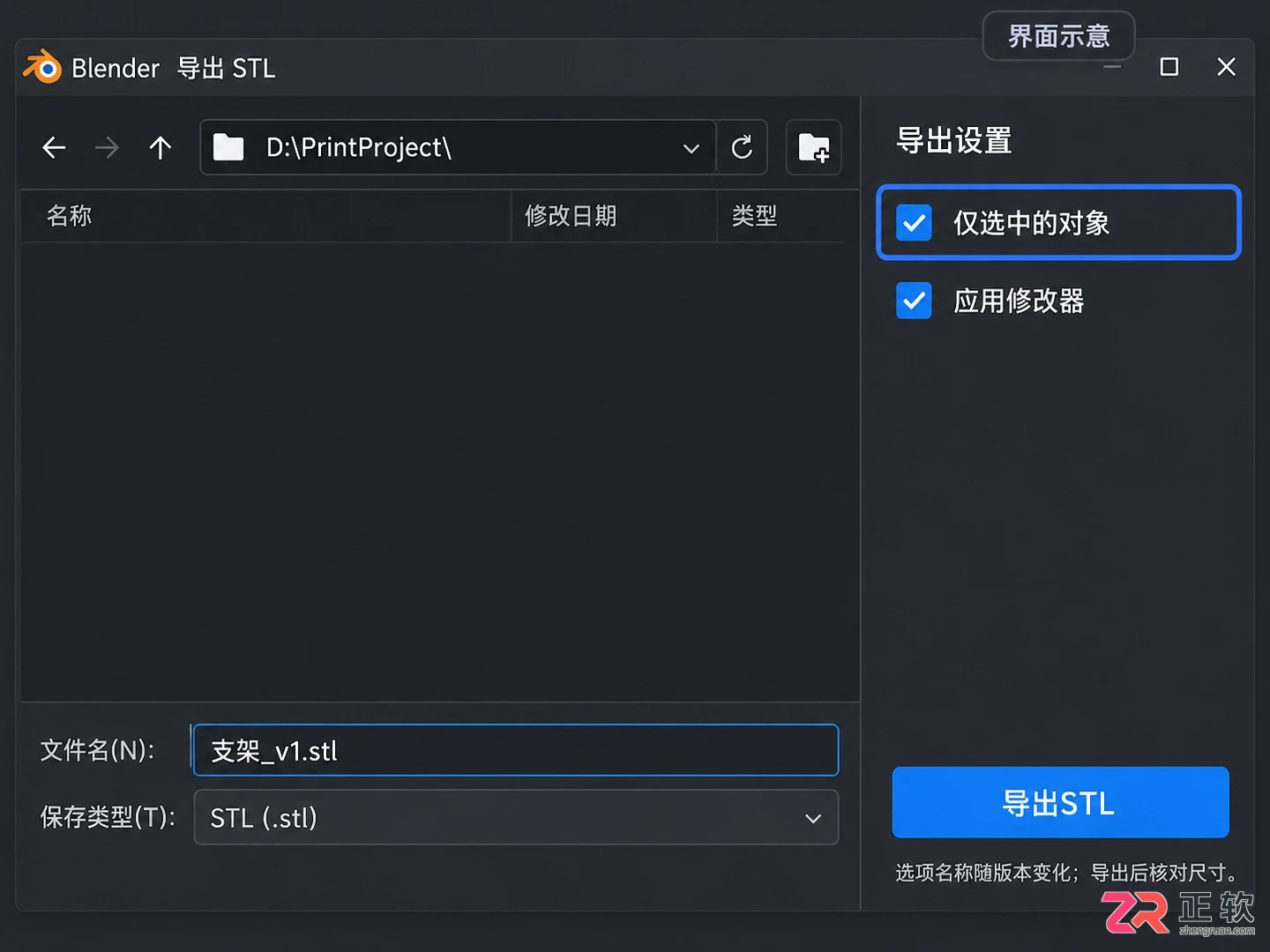Image resolution: width=1270 pixels, height=952 pixels.
Task: Click the Blender logo icon
Action: pos(41,67)
